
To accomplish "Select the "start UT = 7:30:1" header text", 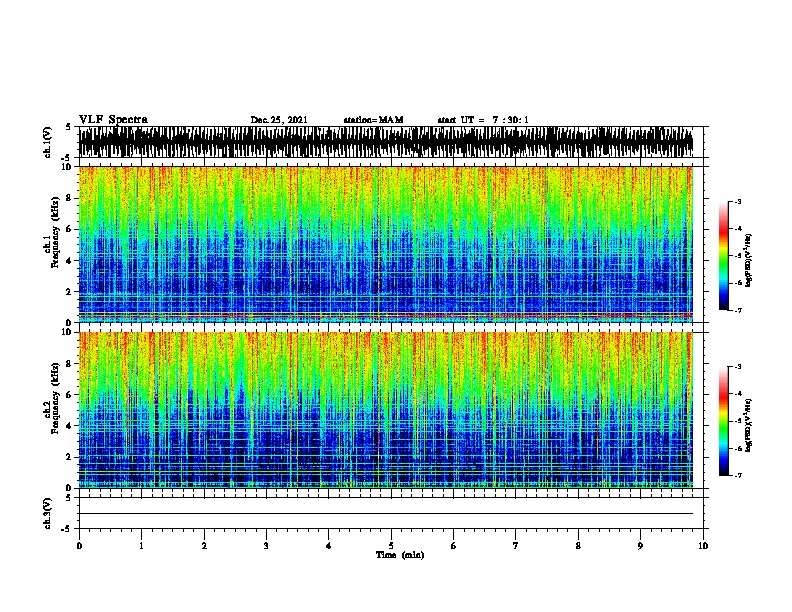I will tap(483, 120).
